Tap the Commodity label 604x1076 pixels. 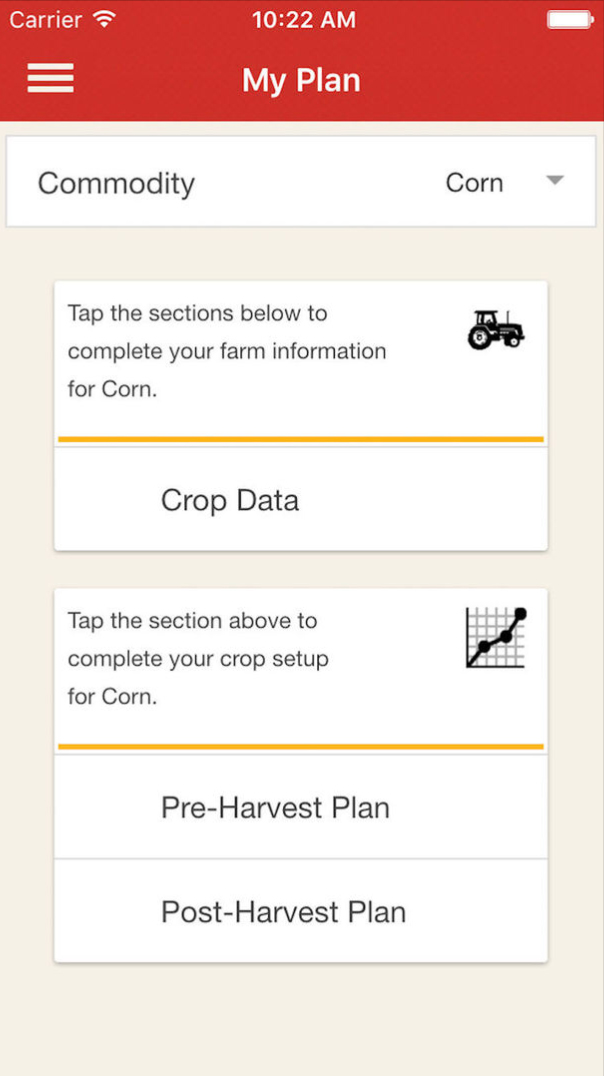116,183
